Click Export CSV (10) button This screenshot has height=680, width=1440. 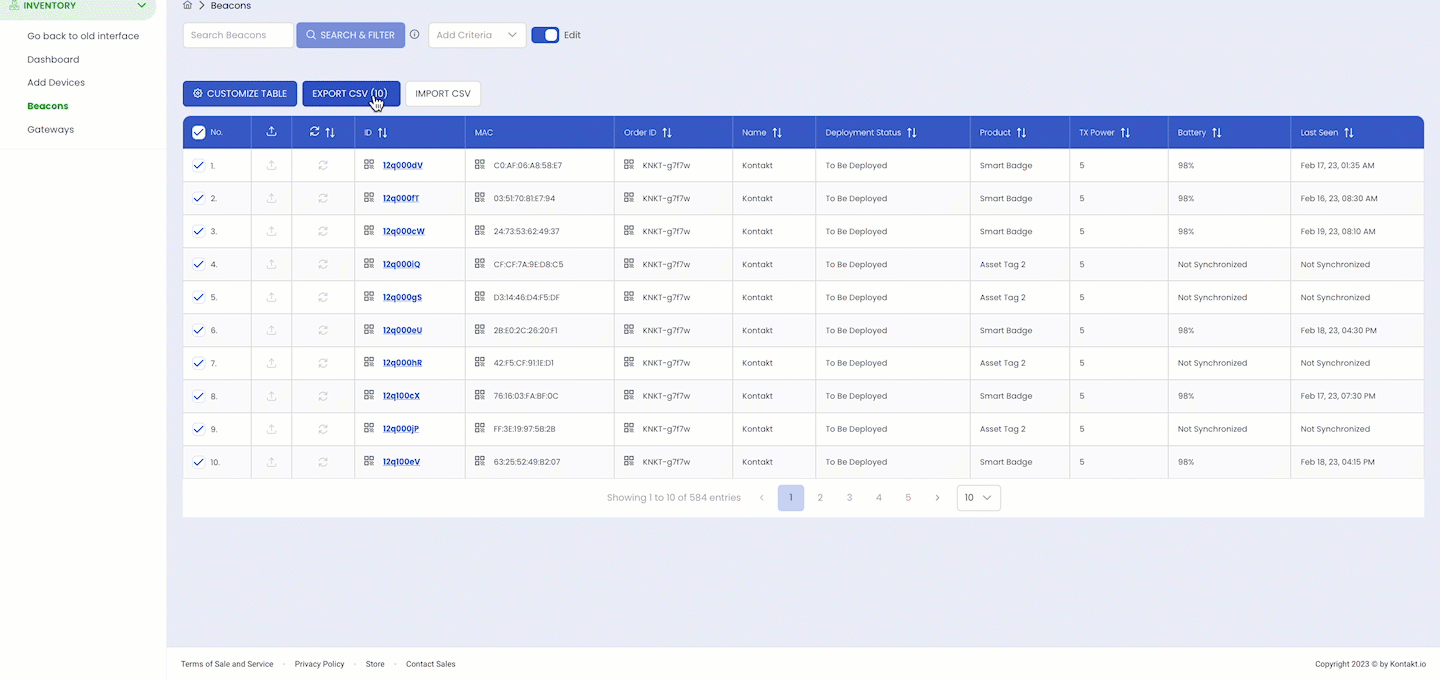tap(351, 94)
